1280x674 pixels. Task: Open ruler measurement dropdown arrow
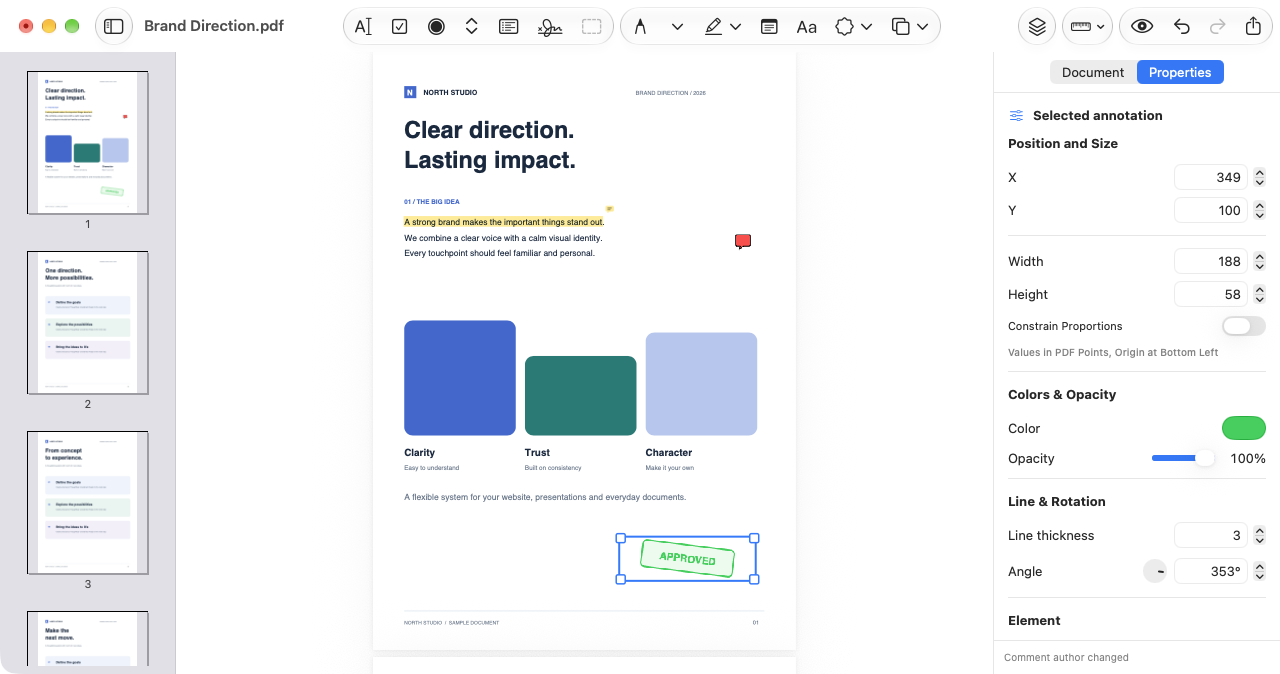click(1101, 27)
